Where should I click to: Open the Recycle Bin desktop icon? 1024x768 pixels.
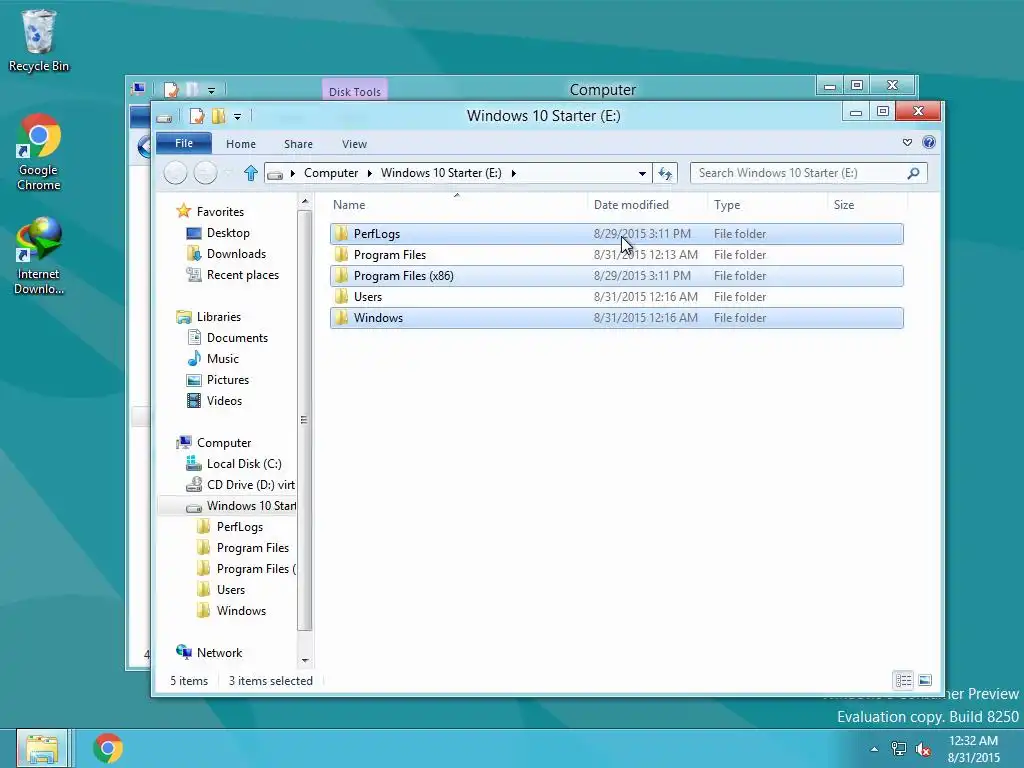[x=39, y=40]
